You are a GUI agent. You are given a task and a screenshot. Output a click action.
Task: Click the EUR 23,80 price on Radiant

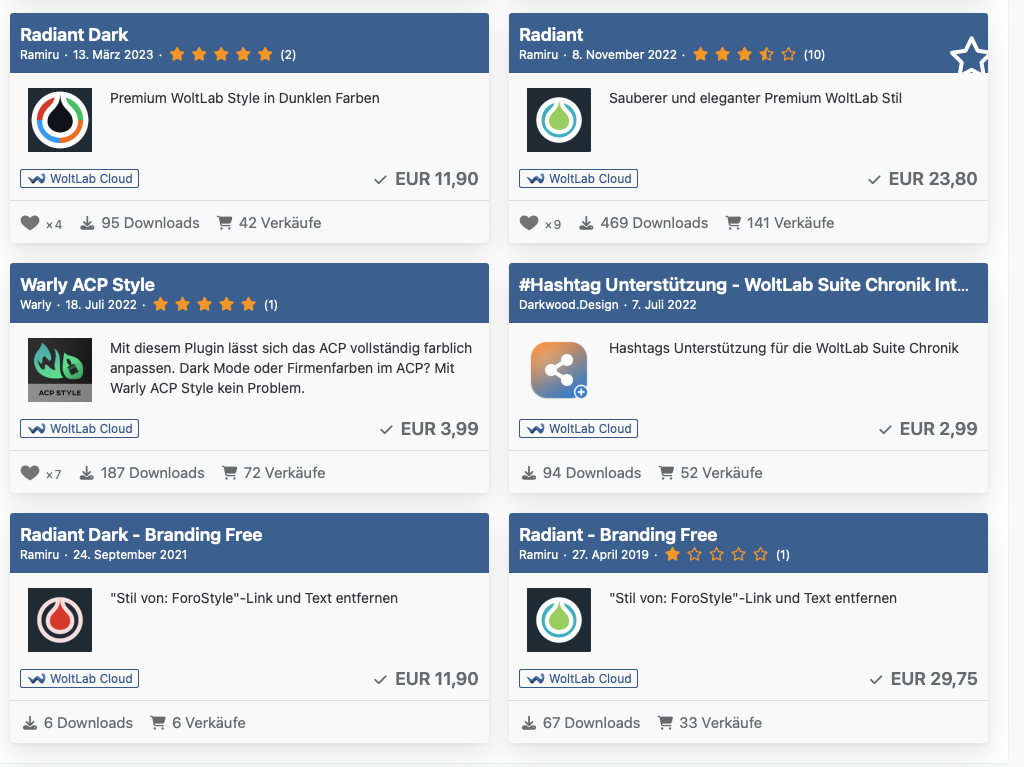click(x=932, y=179)
